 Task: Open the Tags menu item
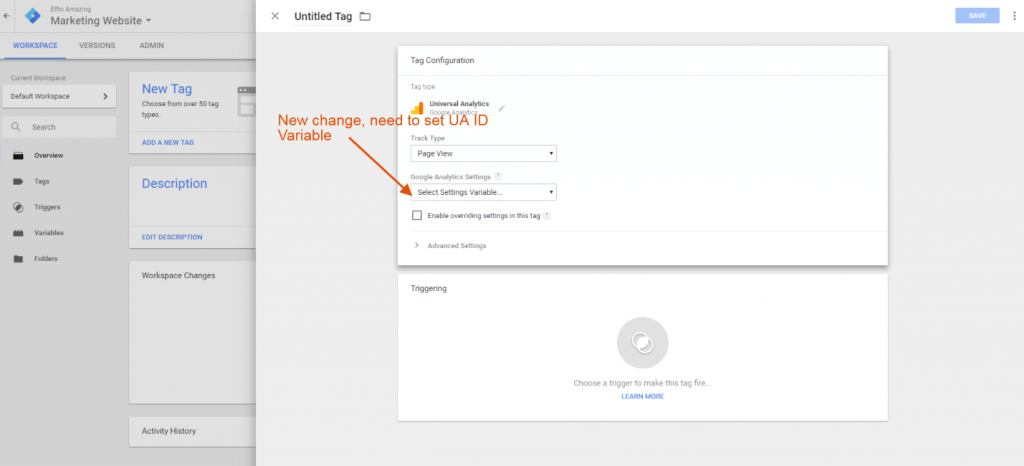tap(42, 181)
